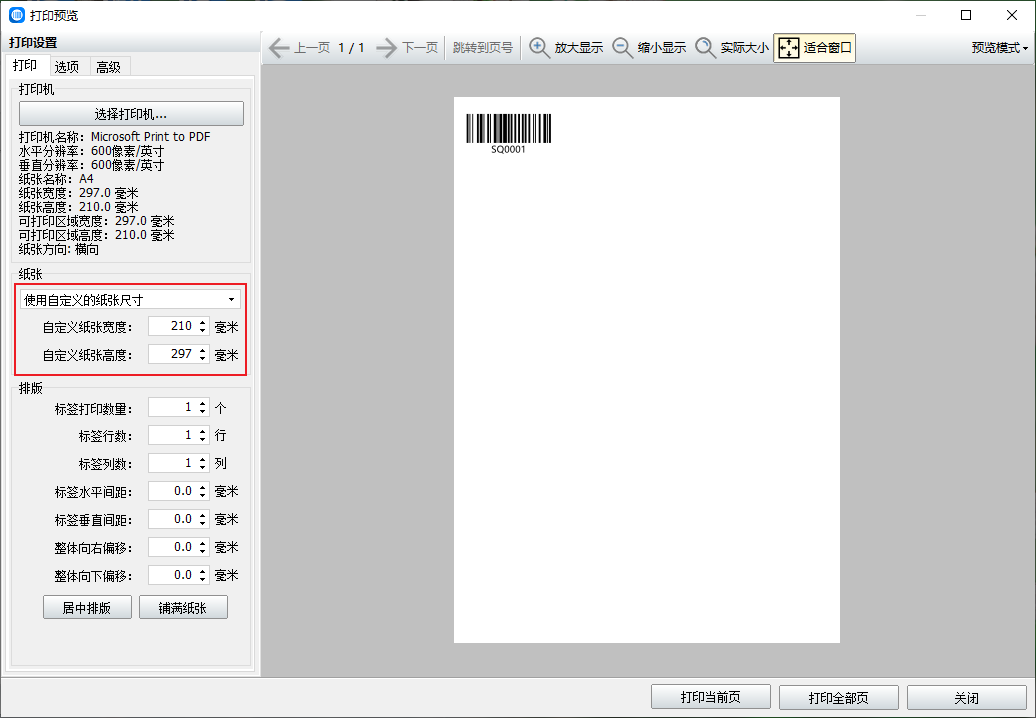Click the 纸张方向: 横向 text
This screenshot has width=1036, height=718.
tap(59, 250)
